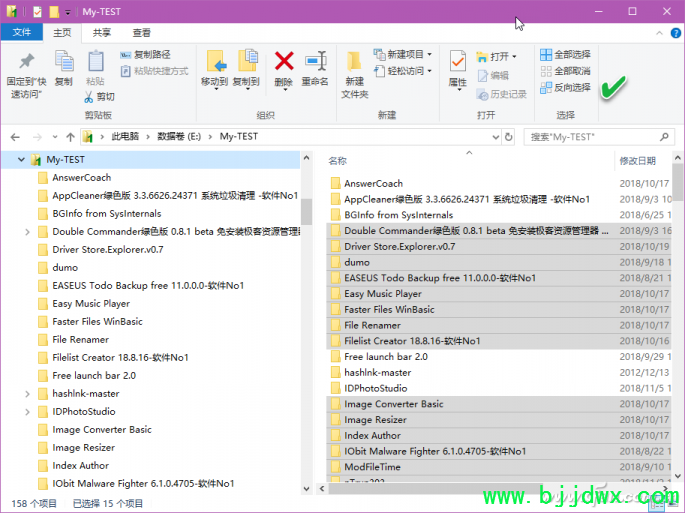Collapse the ribbon with the chevron
This screenshot has height=513, width=685.
[x=659, y=33]
